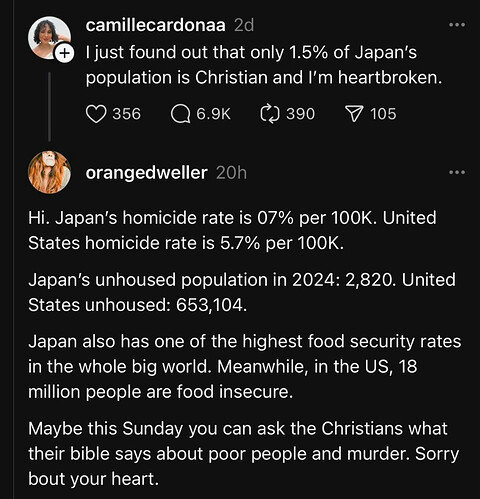Open the post text about Japan's Christian population
Screen dimensions: 480x499
point(264,65)
